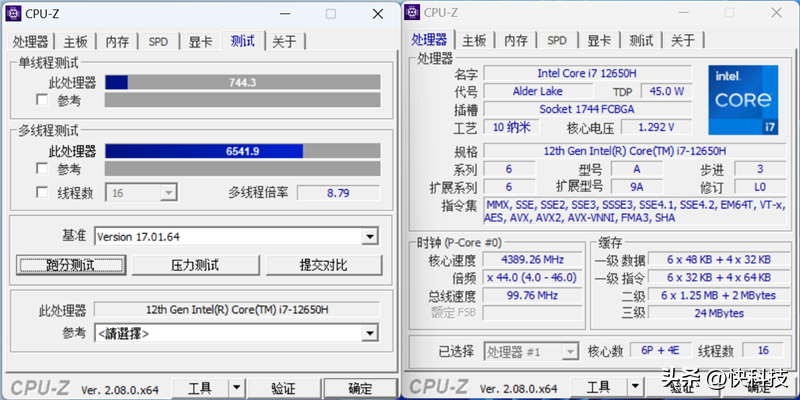800x400 pixels.
Task: Enable the single-thread 参考 checkbox
Action: tap(42, 100)
